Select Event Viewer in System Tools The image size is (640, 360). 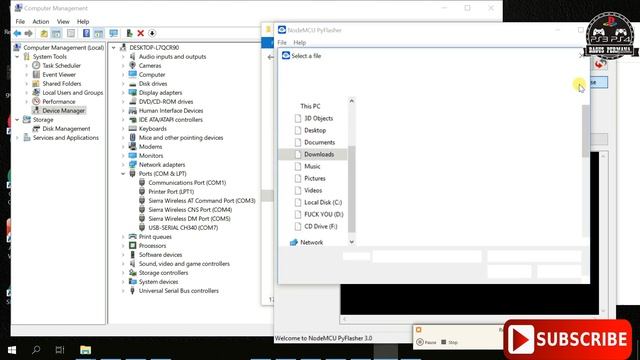pos(59,75)
